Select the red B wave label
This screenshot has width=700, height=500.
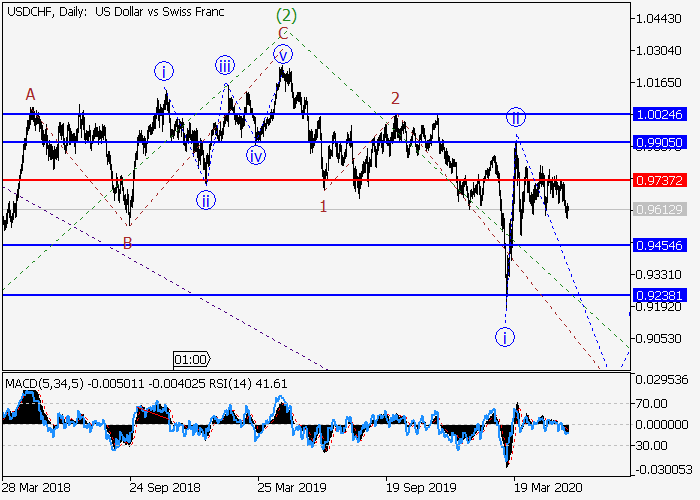point(127,242)
